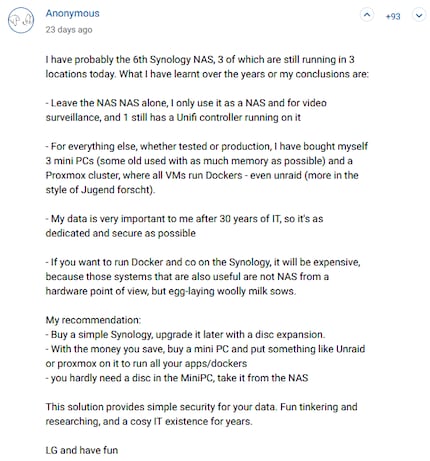Click the 'This solution provides simple security' paragraph
Image resolution: width=430 pixels, height=461 pixels.
coord(201,414)
